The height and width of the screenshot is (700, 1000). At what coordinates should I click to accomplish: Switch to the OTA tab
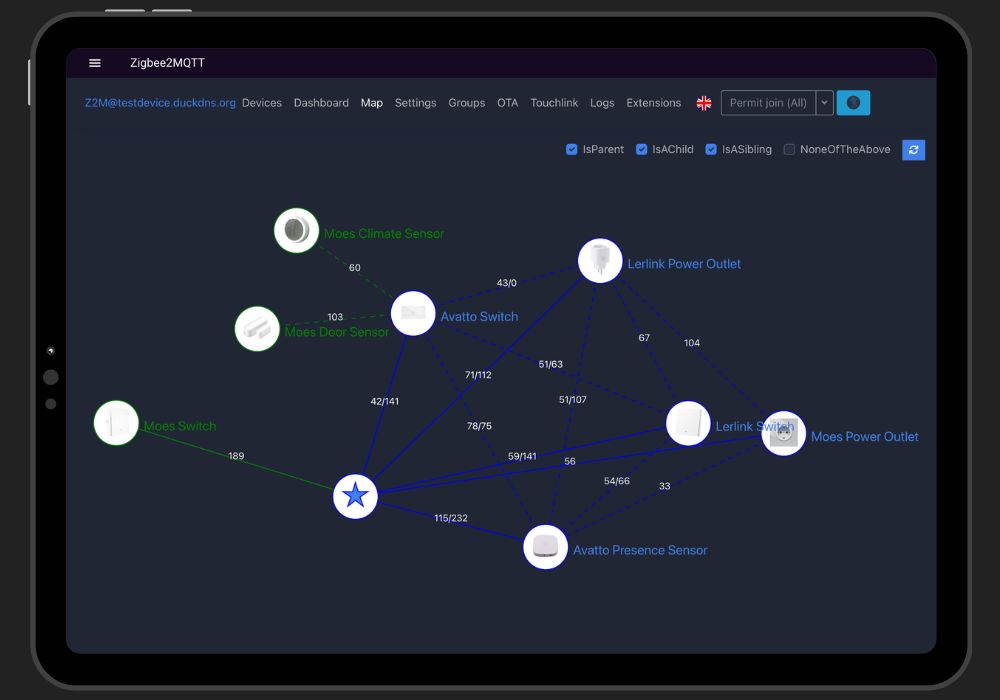click(508, 103)
